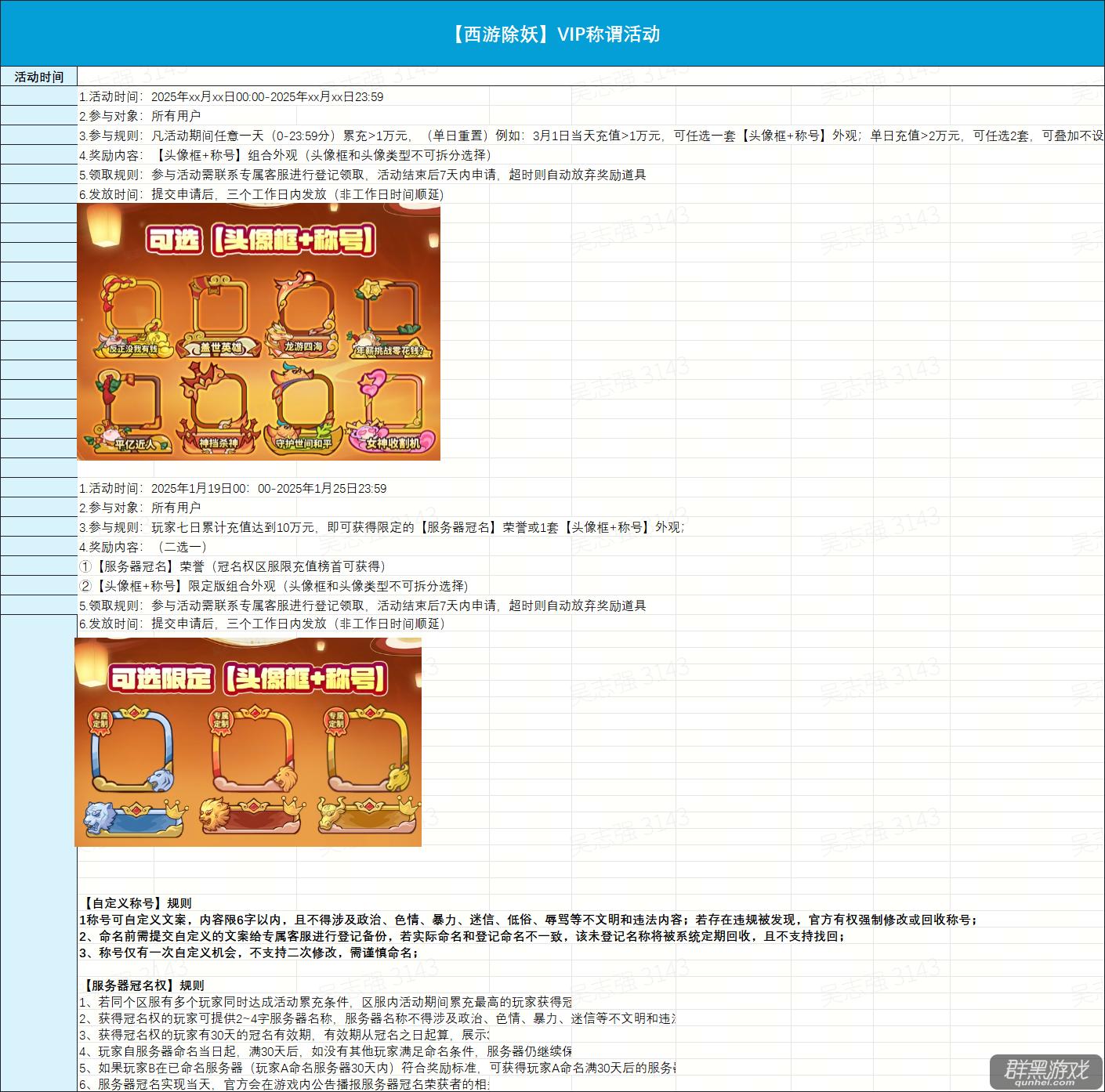Click the 盖世英雄 avatar frame
Image resolution: width=1105 pixels, height=1092 pixels.
[x=220, y=316]
